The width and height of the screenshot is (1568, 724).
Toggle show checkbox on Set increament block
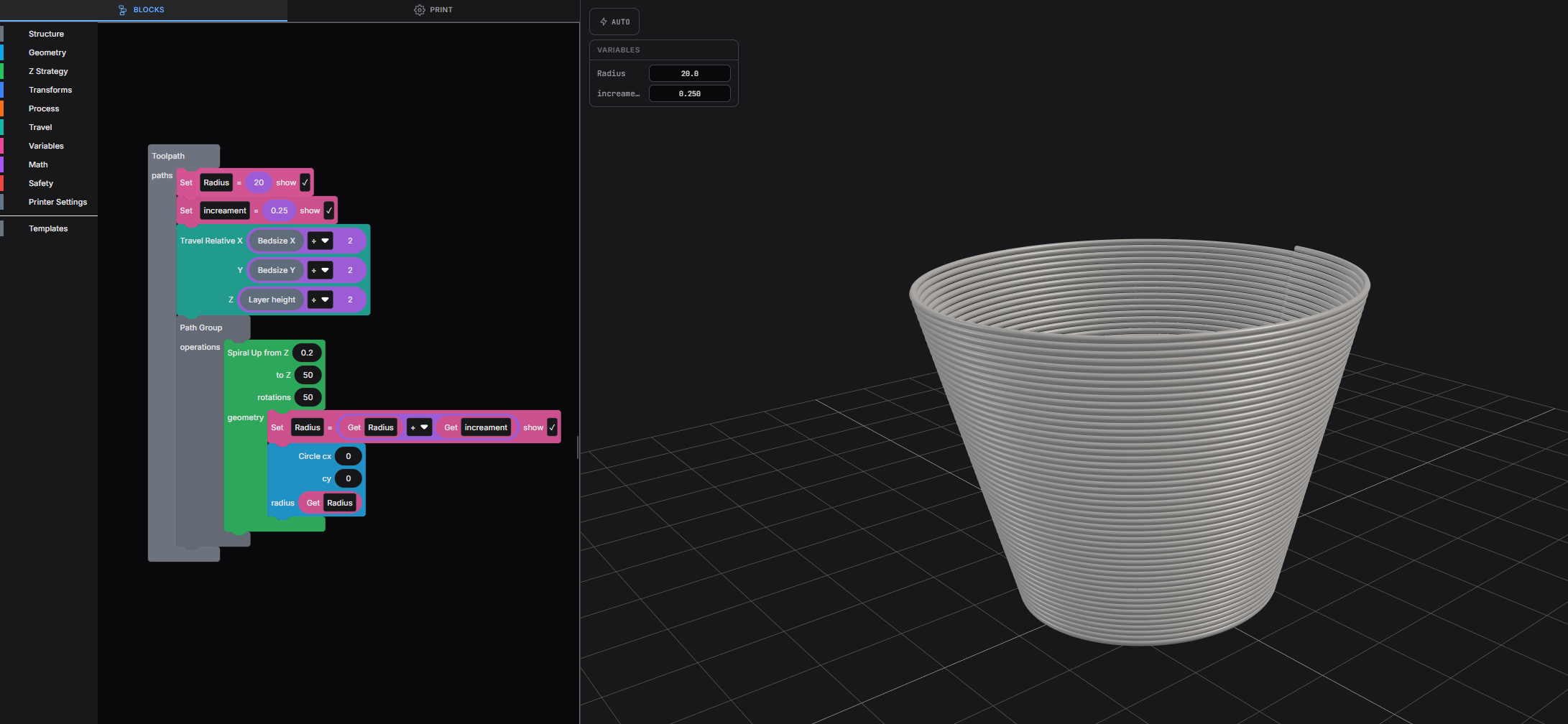[x=328, y=210]
